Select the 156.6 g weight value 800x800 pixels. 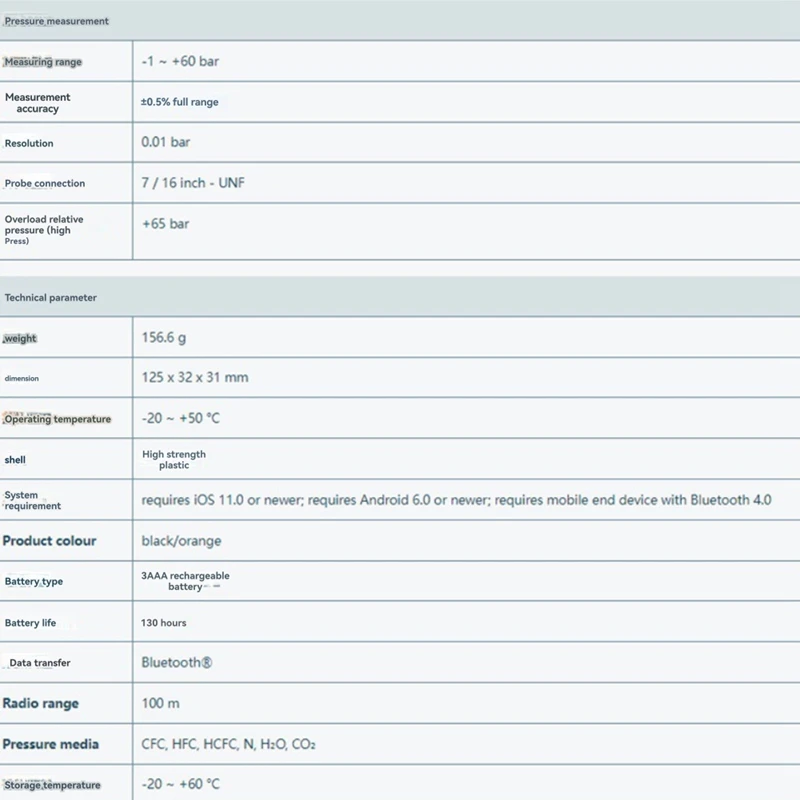click(x=164, y=338)
